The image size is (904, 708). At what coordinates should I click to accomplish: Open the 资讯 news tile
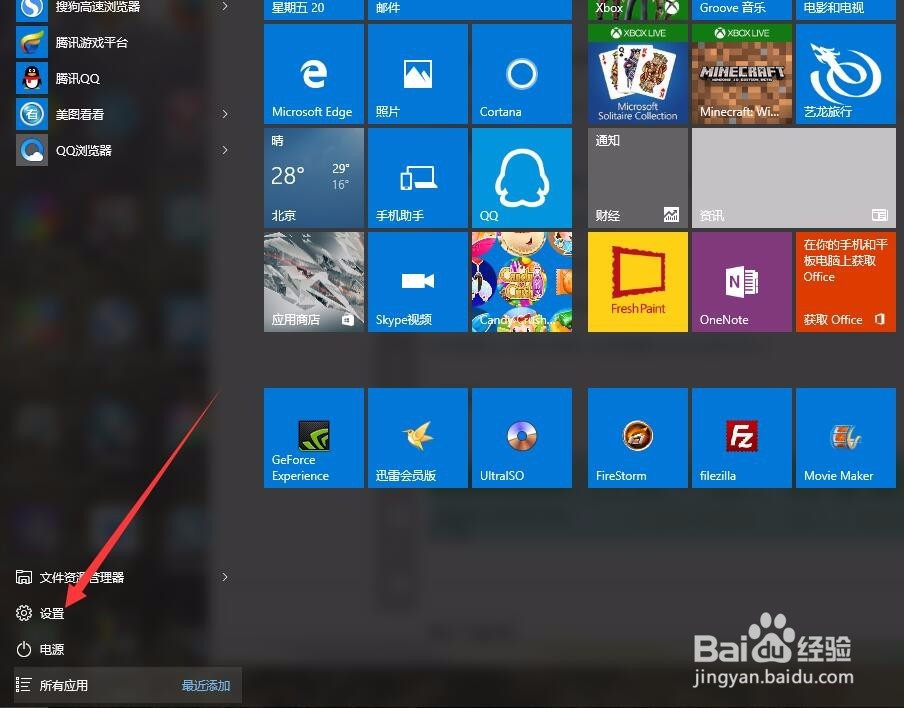pos(794,178)
